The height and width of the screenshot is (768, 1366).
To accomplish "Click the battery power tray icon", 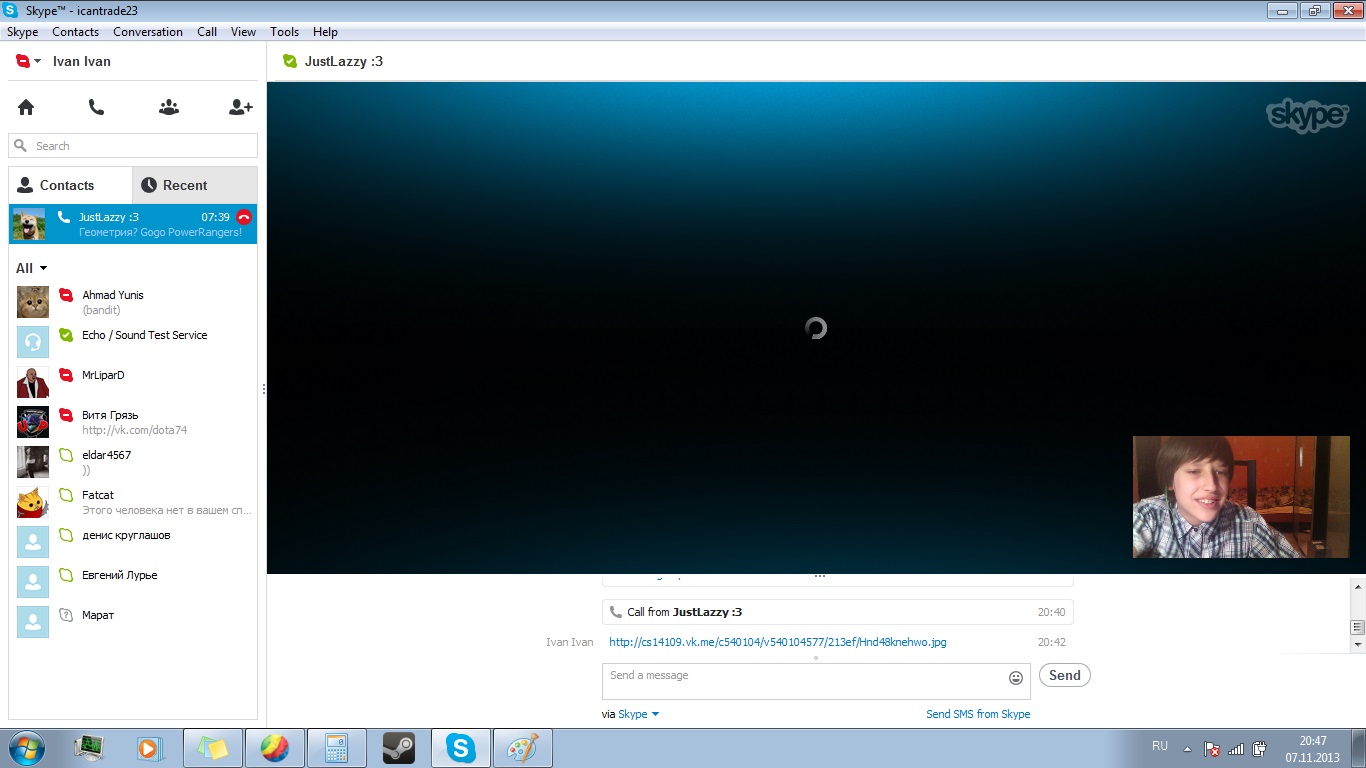I will (x=1259, y=748).
